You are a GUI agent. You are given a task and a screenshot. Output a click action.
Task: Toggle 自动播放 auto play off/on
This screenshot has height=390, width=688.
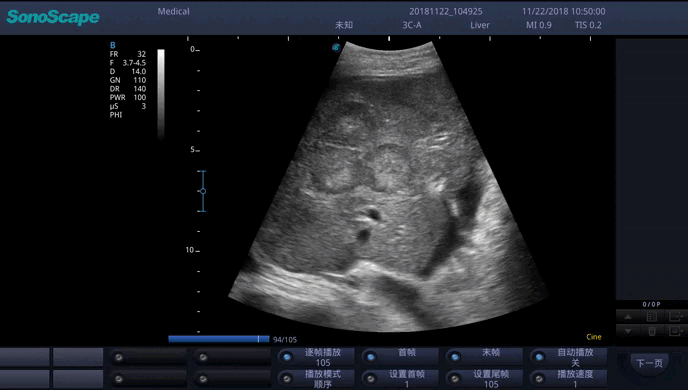pyautogui.click(x=568, y=357)
